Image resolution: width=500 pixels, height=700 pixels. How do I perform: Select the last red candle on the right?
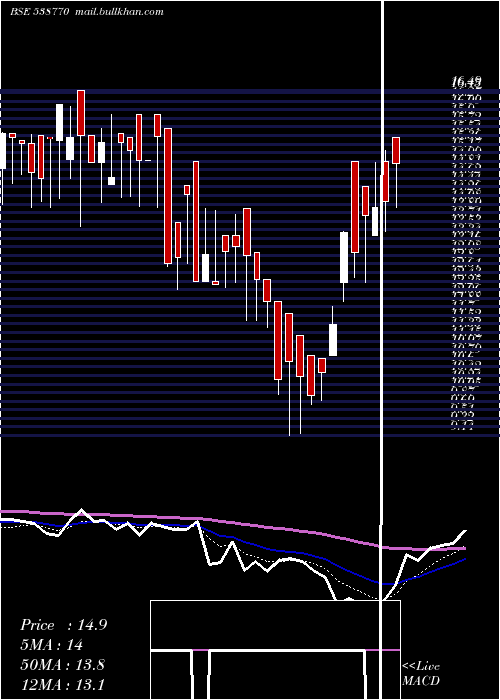pyautogui.click(x=396, y=150)
